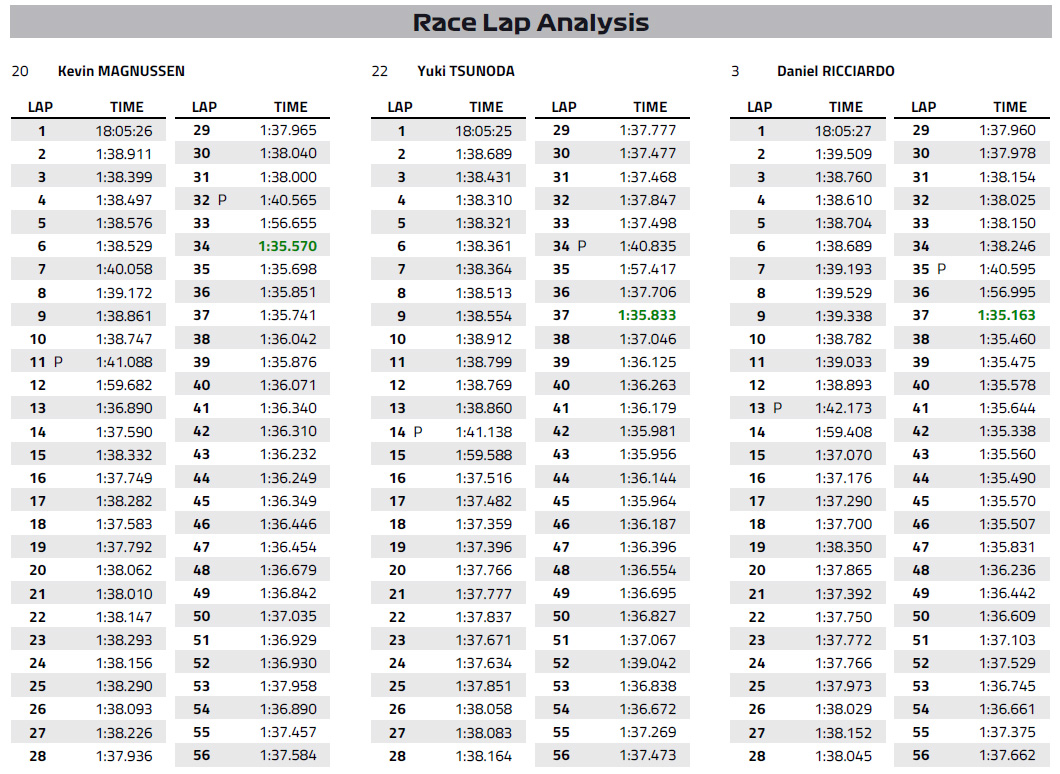Select Daniel RICCIARDO driver name

tap(836, 71)
